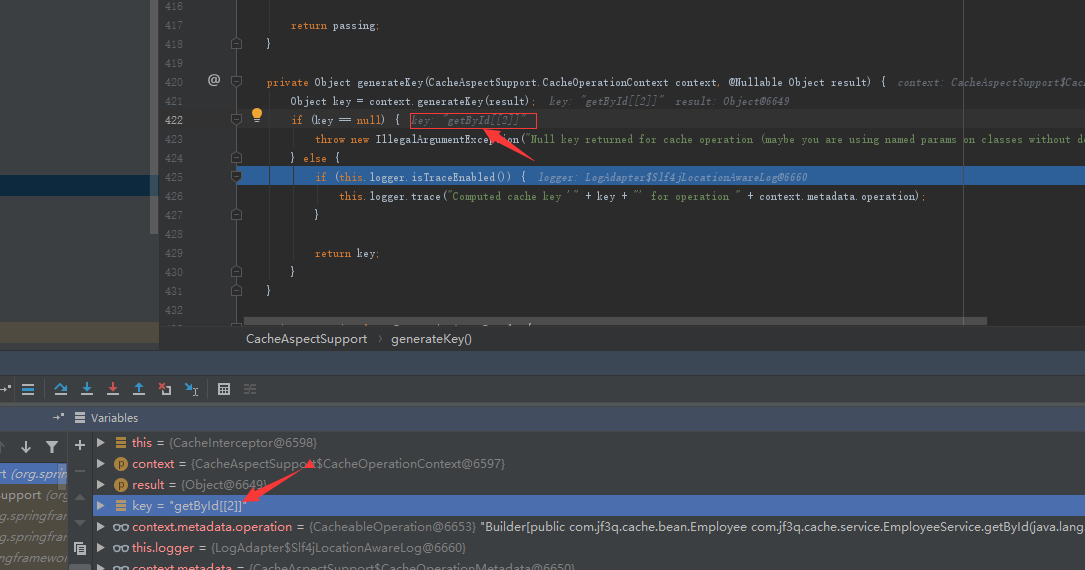Expand the 'key' variable node

101,506
